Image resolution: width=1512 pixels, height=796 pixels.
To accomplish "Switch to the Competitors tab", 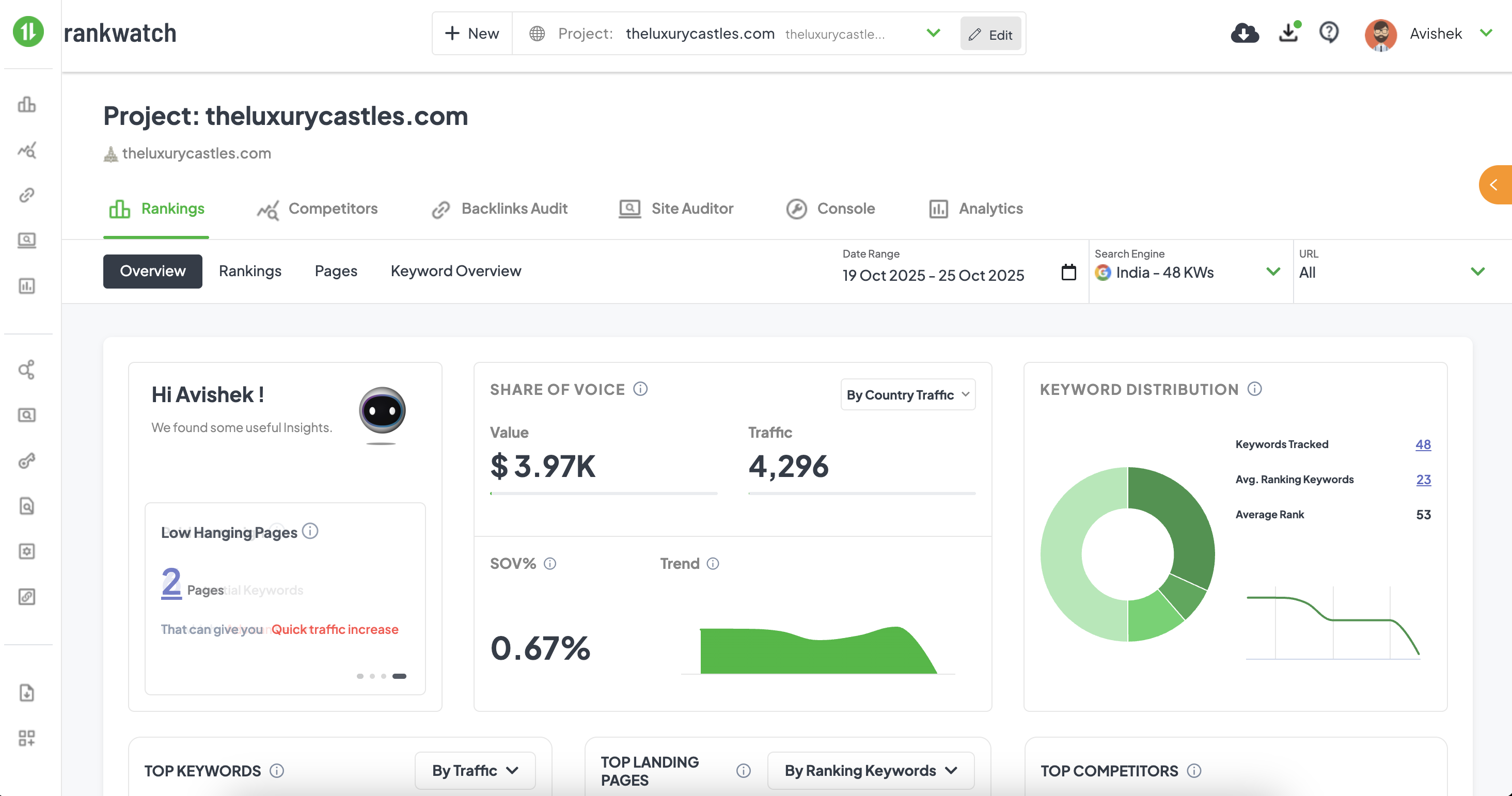I will [x=318, y=208].
